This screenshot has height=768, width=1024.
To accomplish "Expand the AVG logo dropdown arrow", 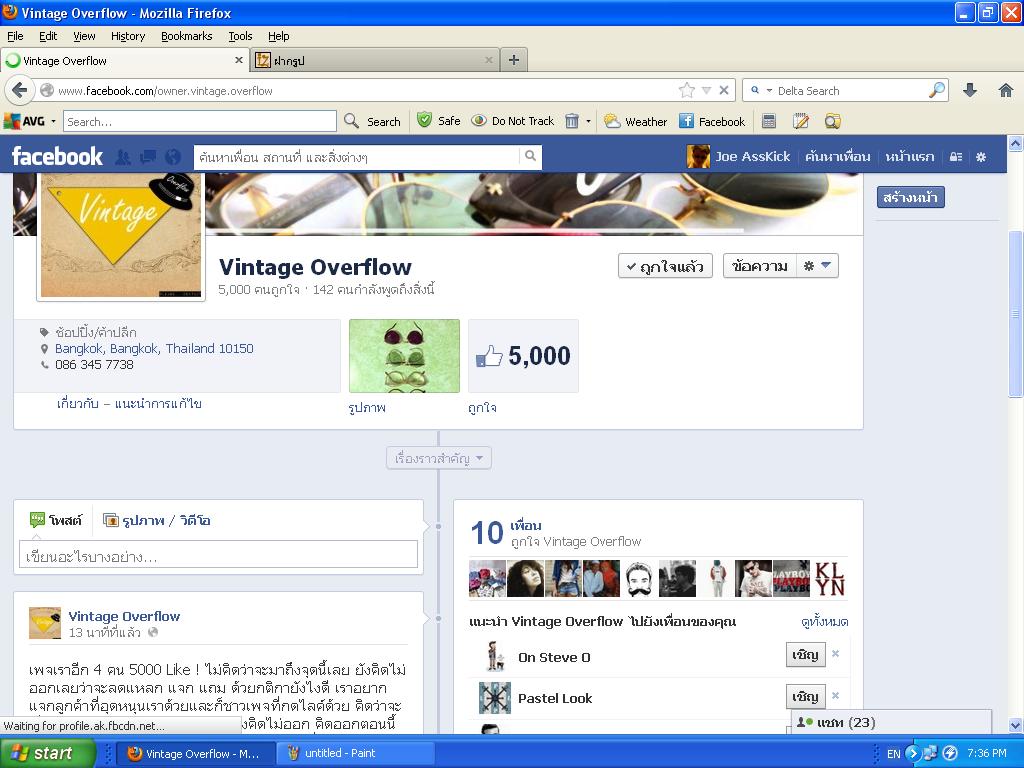I will point(54,121).
